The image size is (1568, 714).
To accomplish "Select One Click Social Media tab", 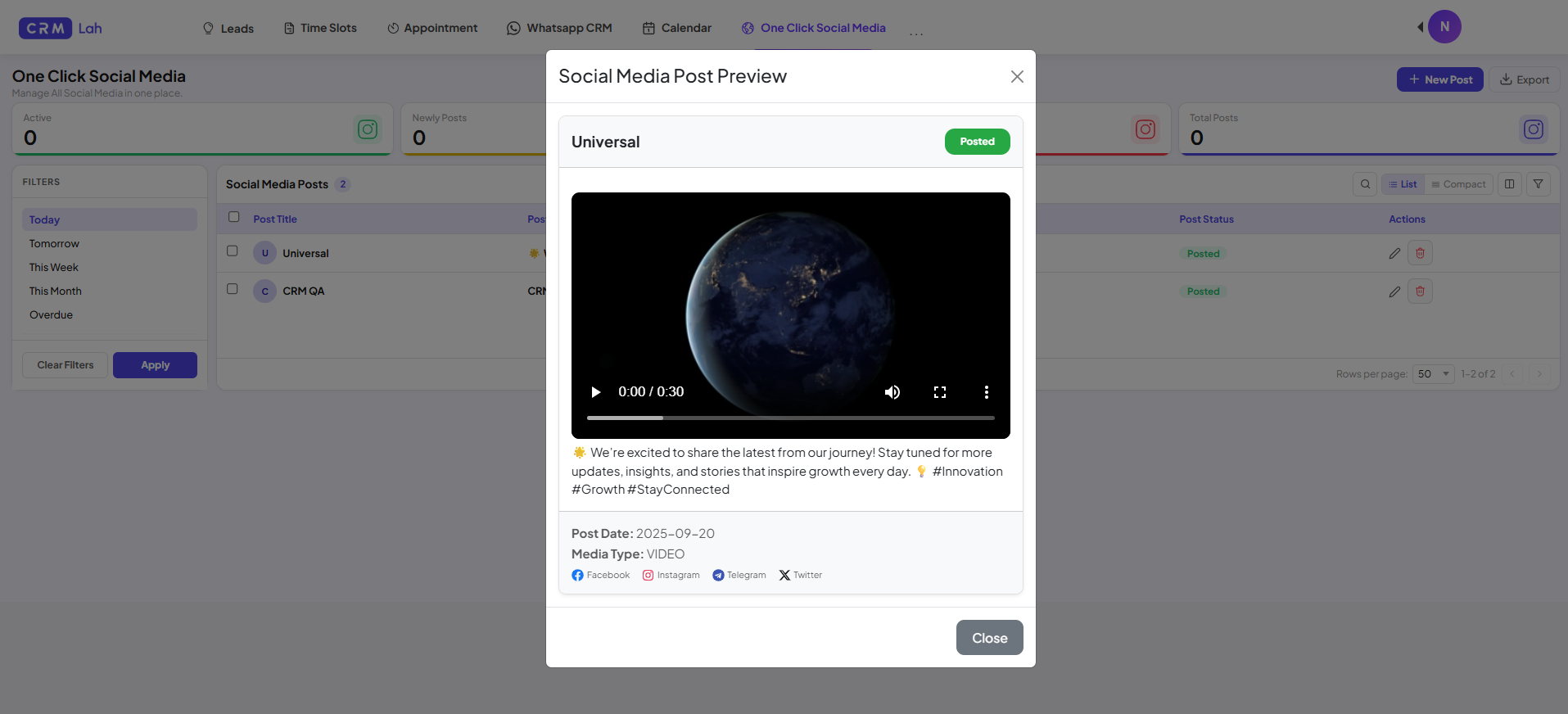I will click(x=814, y=28).
